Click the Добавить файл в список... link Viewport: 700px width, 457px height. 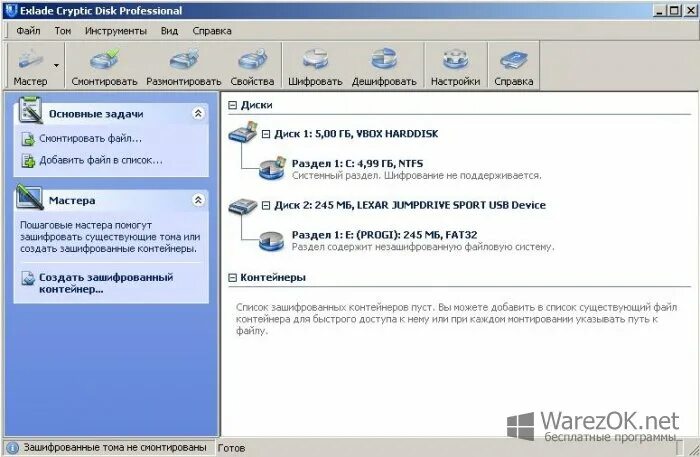(100, 160)
